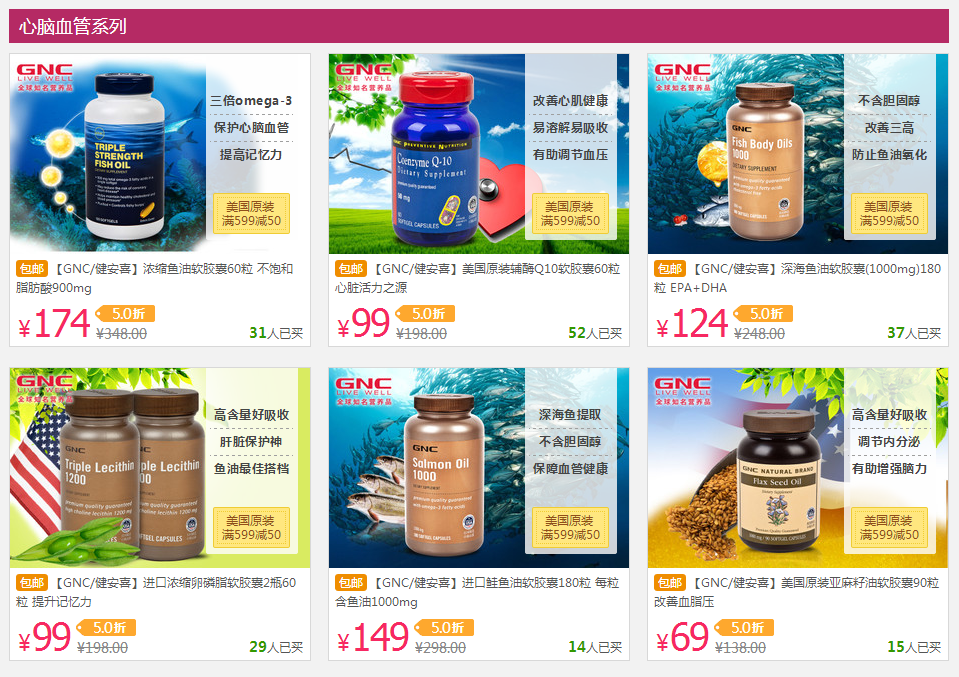Open the 浓缩鱼油软胶囊60粒 product title link
The image size is (959, 677).
[154, 278]
